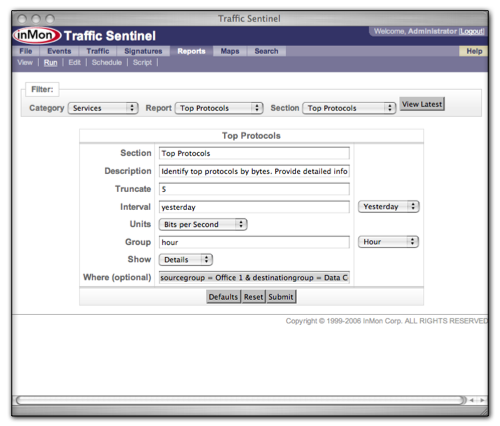Image resolution: width=500 pixels, height=426 pixels.
Task: Go to the Maps tab
Action: (x=230, y=51)
